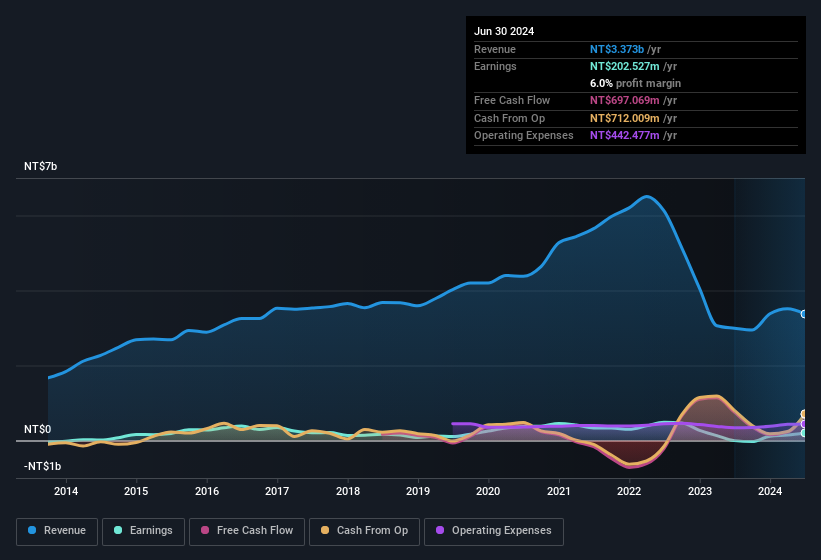Click the 2014 x-axis year label
The image size is (821, 560).
tap(66, 491)
